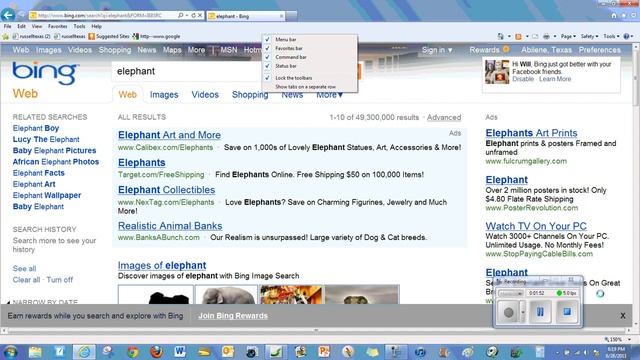Click the address bar search magnifier icon

click(x=180, y=16)
